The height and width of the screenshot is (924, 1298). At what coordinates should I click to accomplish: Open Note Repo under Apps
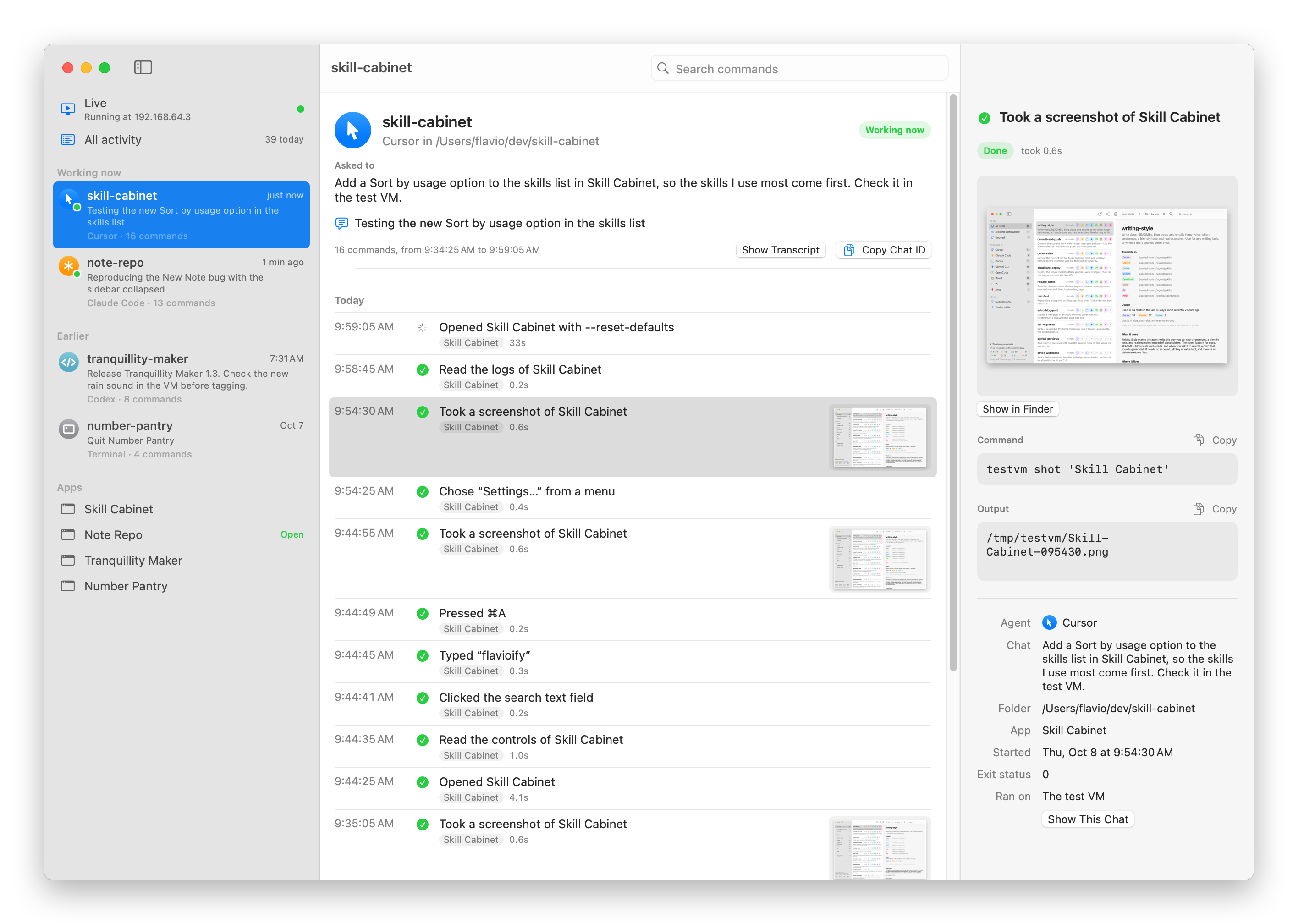[181, 535]
